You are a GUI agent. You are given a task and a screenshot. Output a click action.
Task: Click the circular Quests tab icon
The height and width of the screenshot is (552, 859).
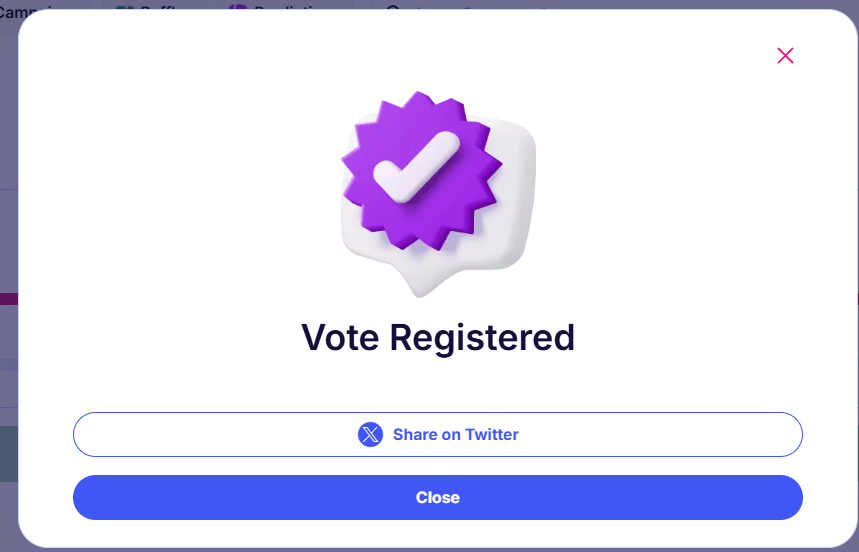point(393,8)
